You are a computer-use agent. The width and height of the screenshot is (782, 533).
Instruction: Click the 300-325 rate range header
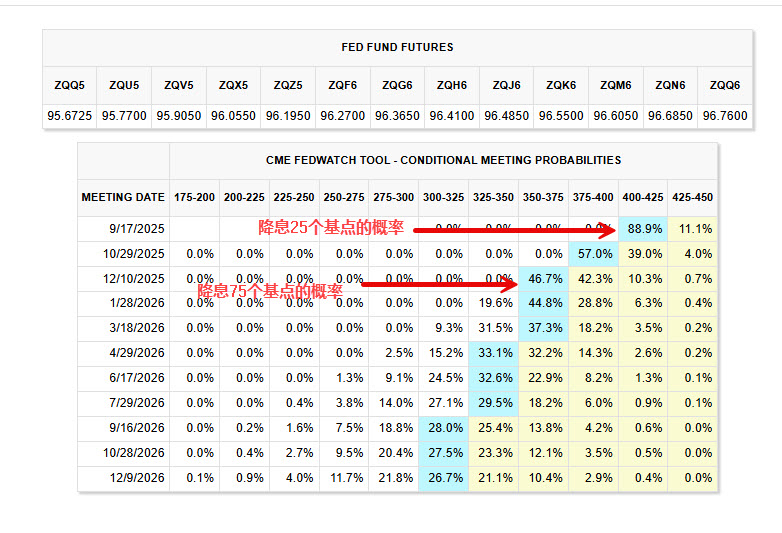(443, 197)
